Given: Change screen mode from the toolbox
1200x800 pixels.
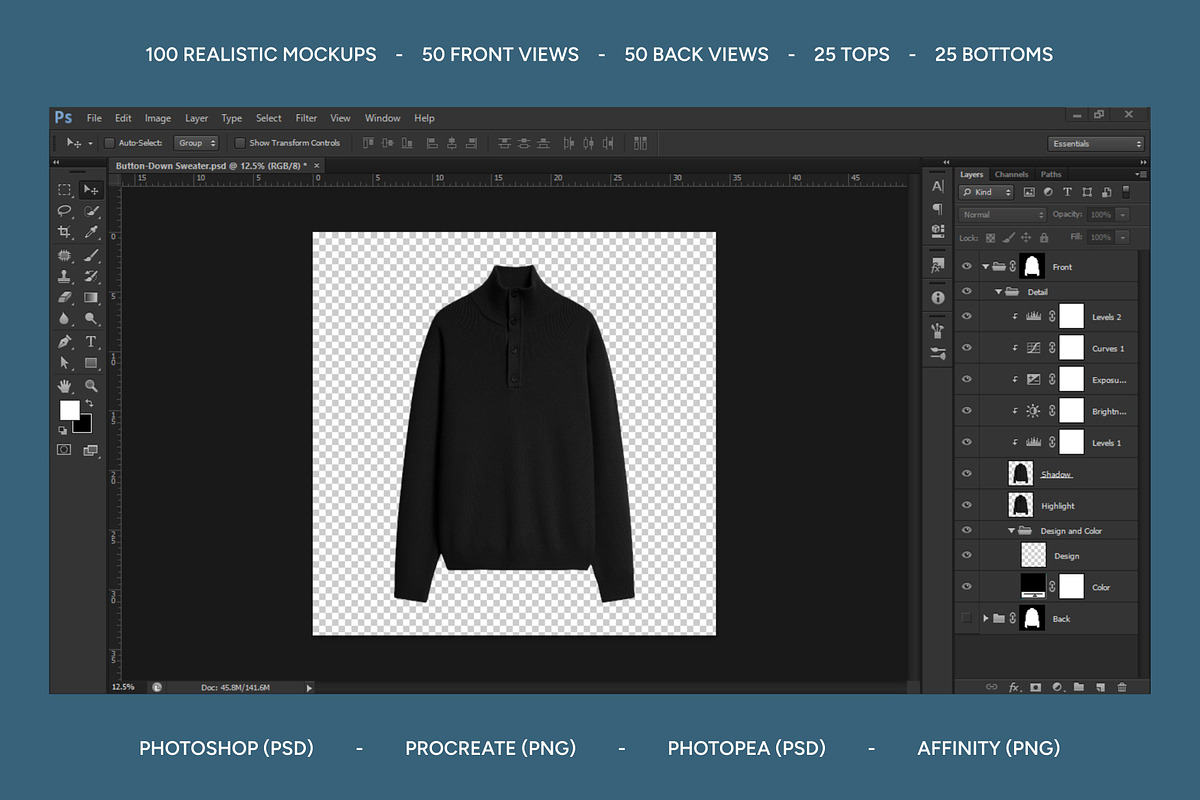Looking at the screenshot, I should click(x=91, y=450).
